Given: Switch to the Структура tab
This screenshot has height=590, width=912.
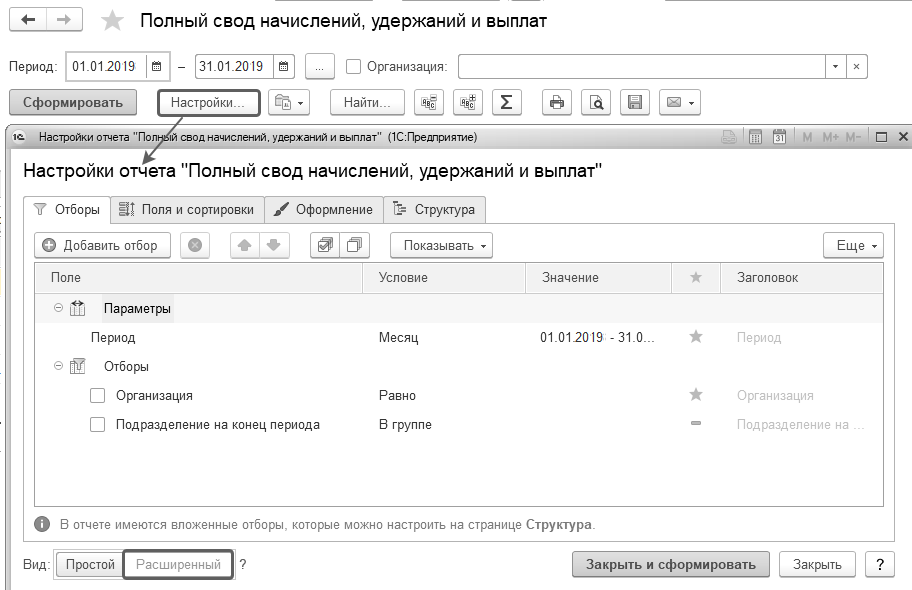Looking at the screenshot, I should [434, 209].
